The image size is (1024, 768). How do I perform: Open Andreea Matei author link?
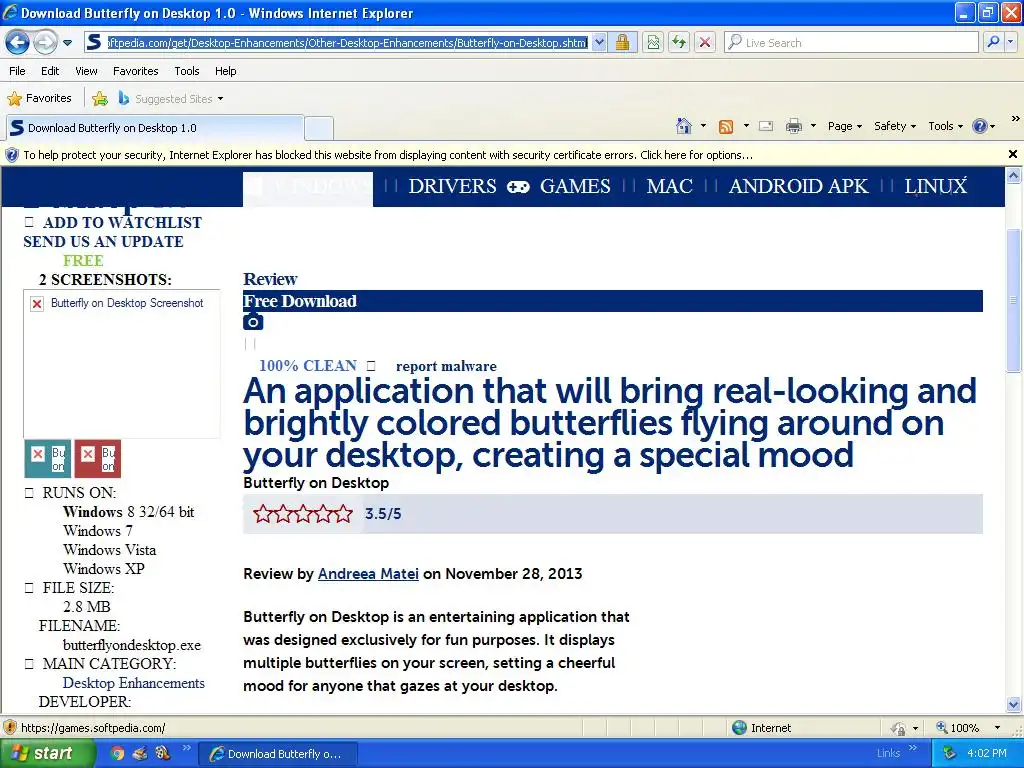click(368, 574)
